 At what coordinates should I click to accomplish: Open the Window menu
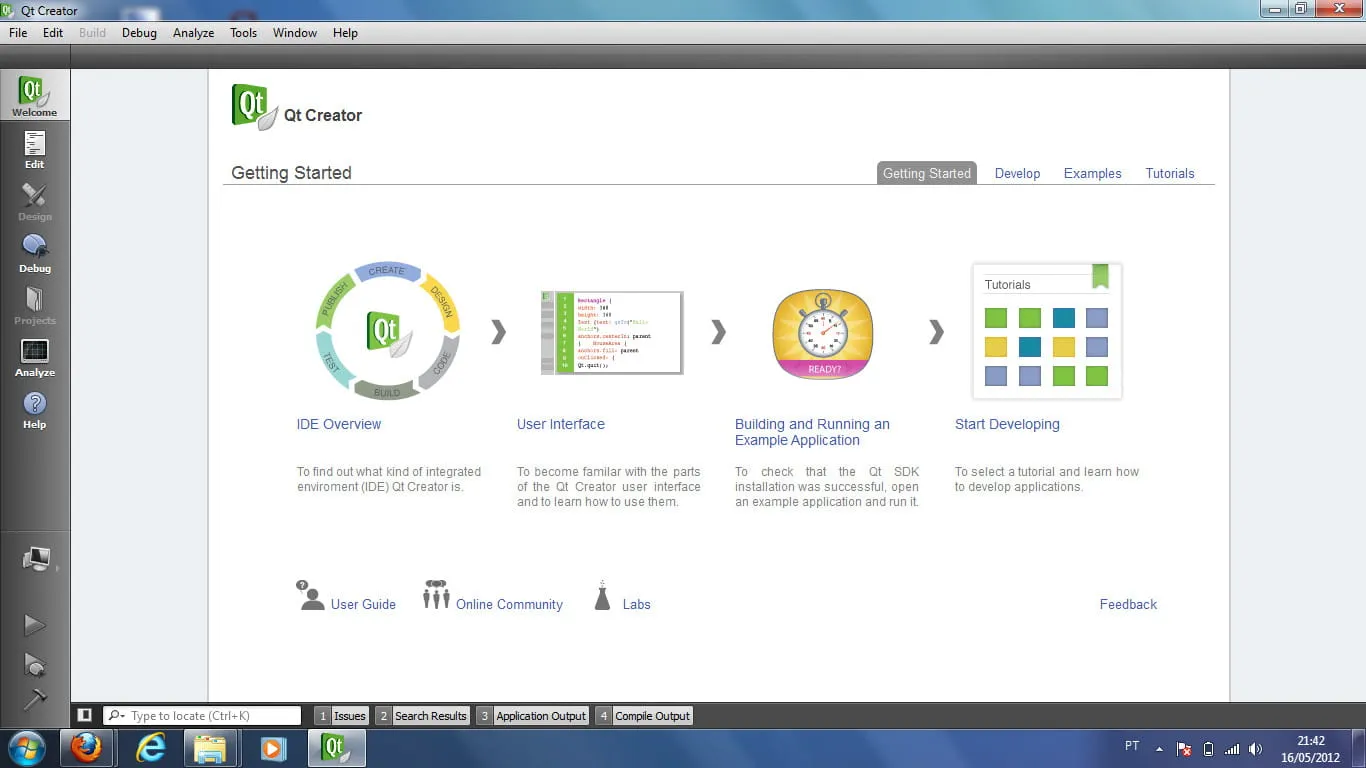coord(295,33)
